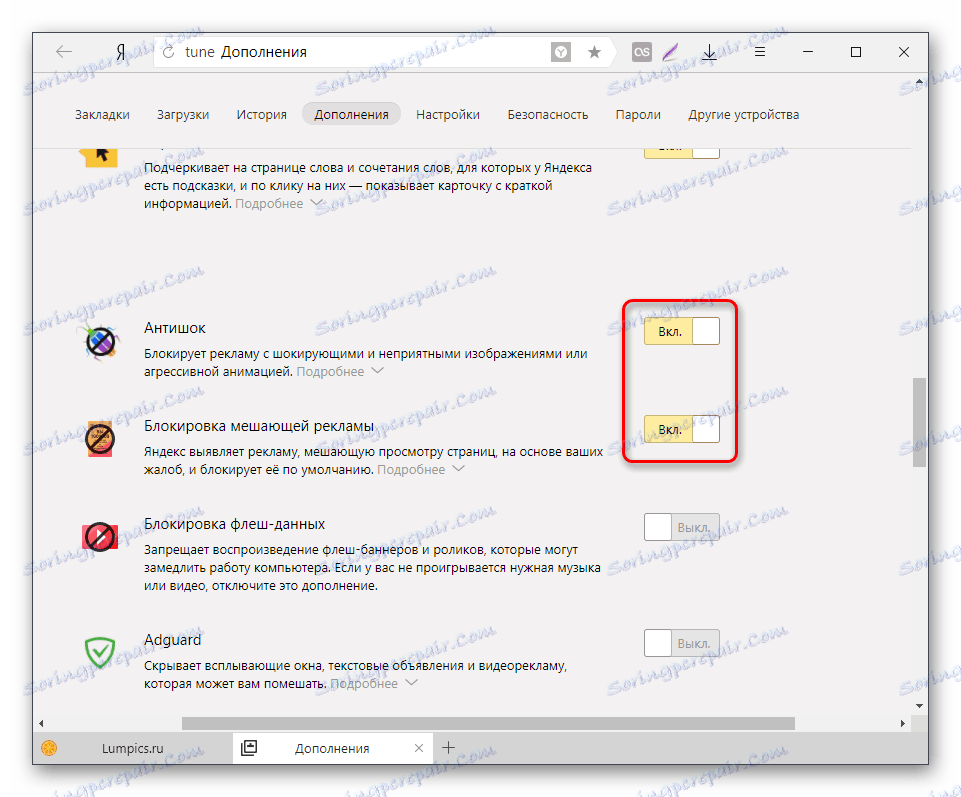Open a new tab with the plus icon
Viewport: 961px width, 797px height.
[449, 747]
